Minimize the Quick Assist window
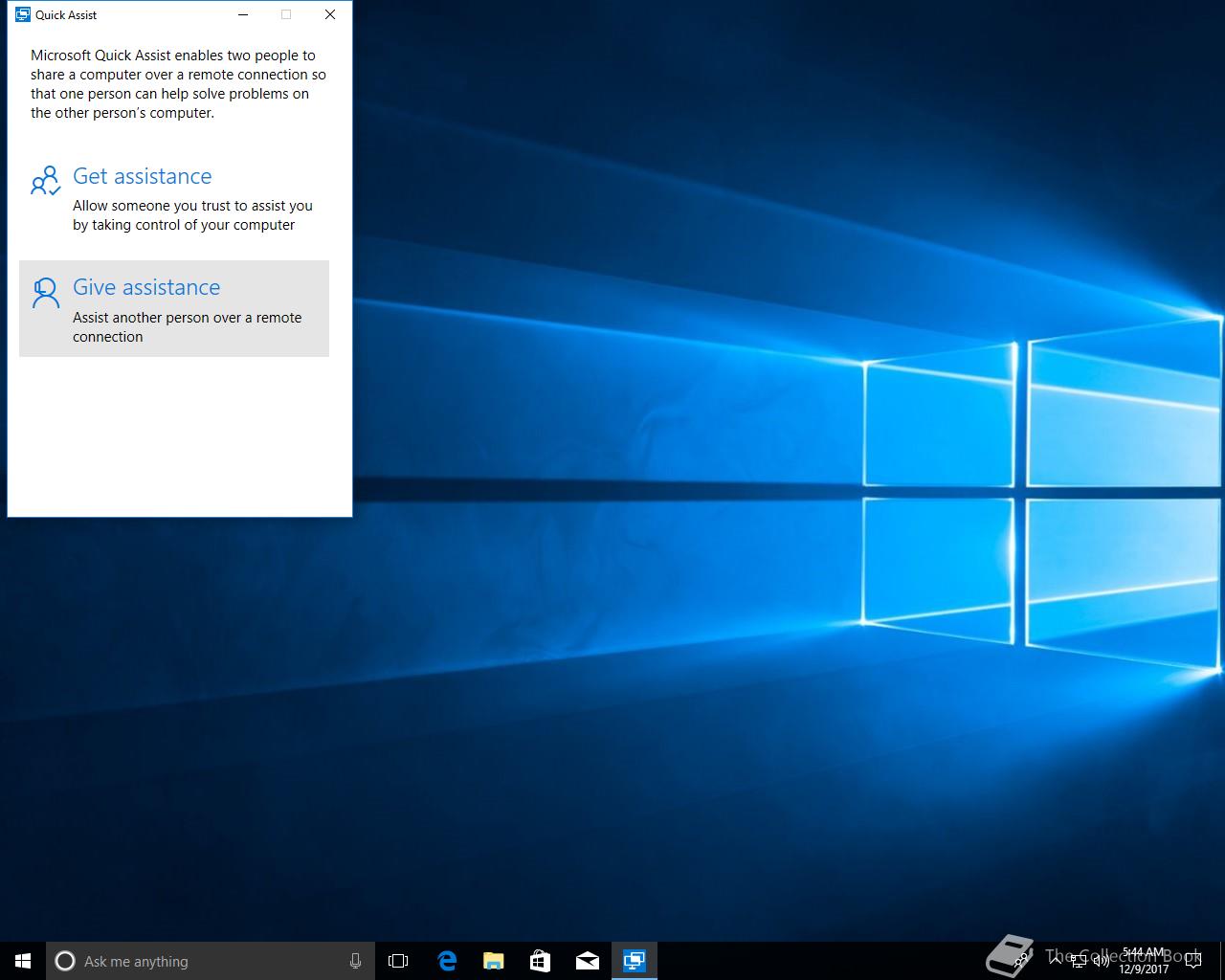This screenshot has height=980, width=1225. 243,14
